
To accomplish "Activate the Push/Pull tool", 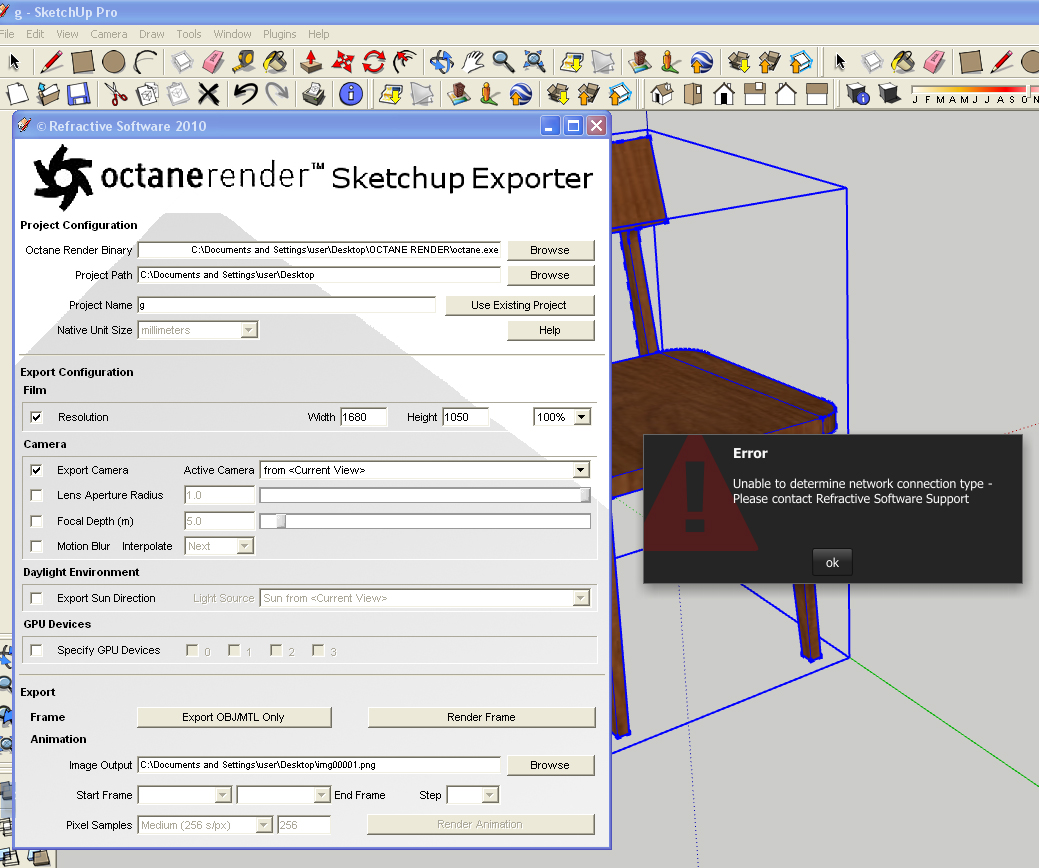I will (x=310, y=62).
